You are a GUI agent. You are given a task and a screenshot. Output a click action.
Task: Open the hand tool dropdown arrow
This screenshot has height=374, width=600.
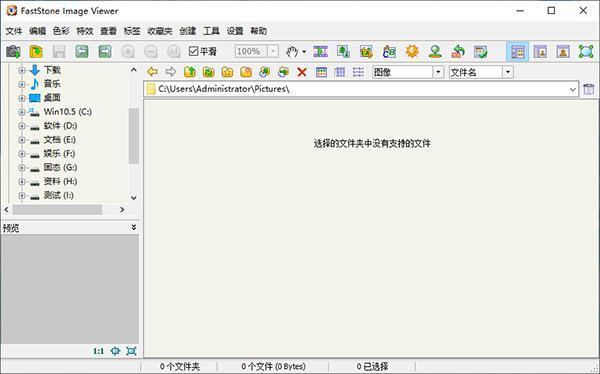304,52
